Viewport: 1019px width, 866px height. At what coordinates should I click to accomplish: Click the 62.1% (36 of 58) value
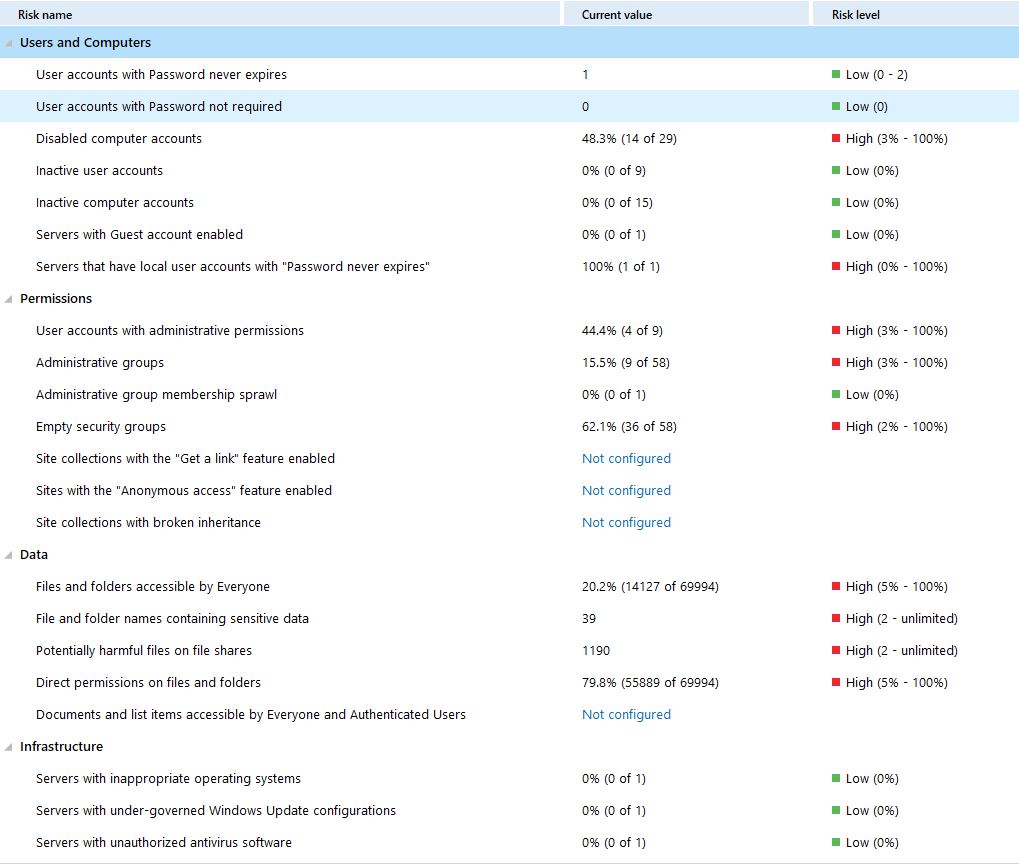(629, 427)
